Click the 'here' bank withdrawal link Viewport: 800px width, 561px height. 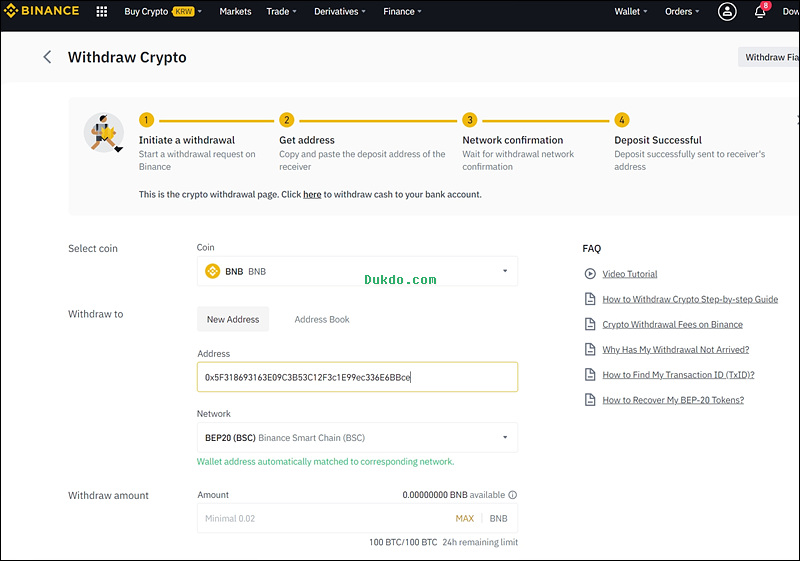click(x=312, y=194)
